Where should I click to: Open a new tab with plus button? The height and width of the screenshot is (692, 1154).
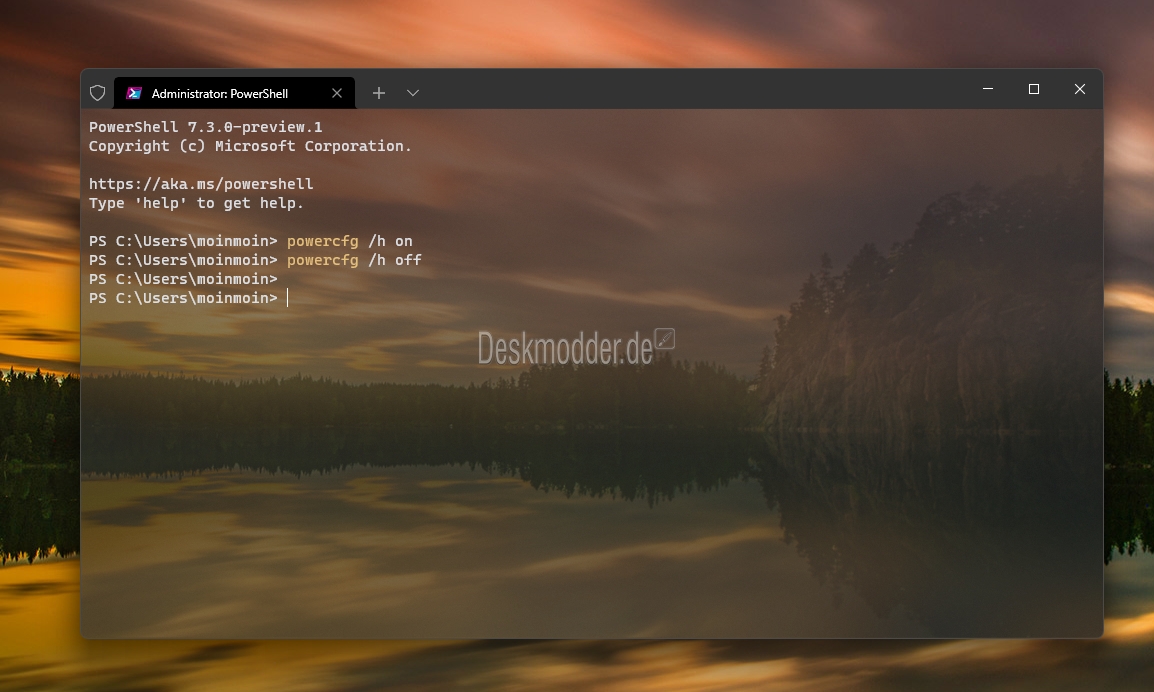tap(378, 93)
